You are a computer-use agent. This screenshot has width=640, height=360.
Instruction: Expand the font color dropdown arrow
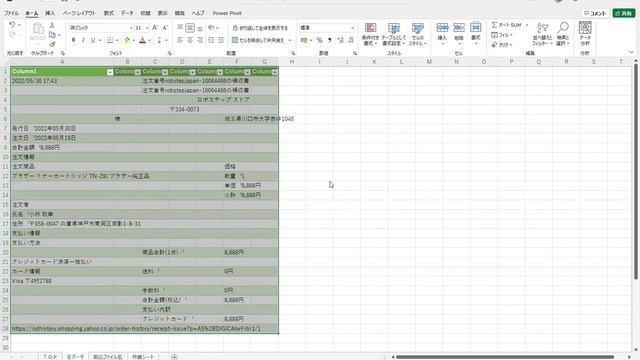(x=149, y=40)
